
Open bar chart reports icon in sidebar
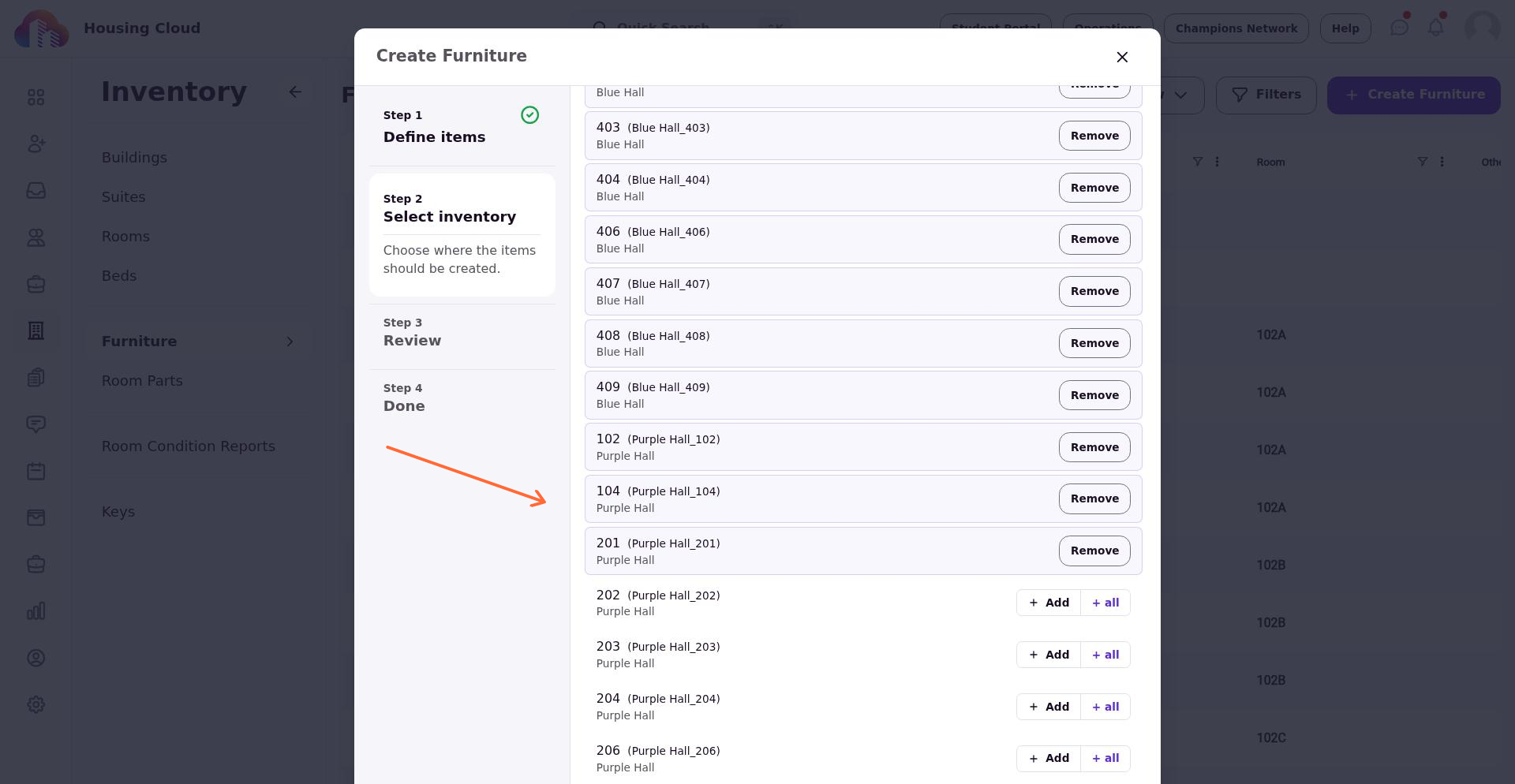[x=36, y=611]
